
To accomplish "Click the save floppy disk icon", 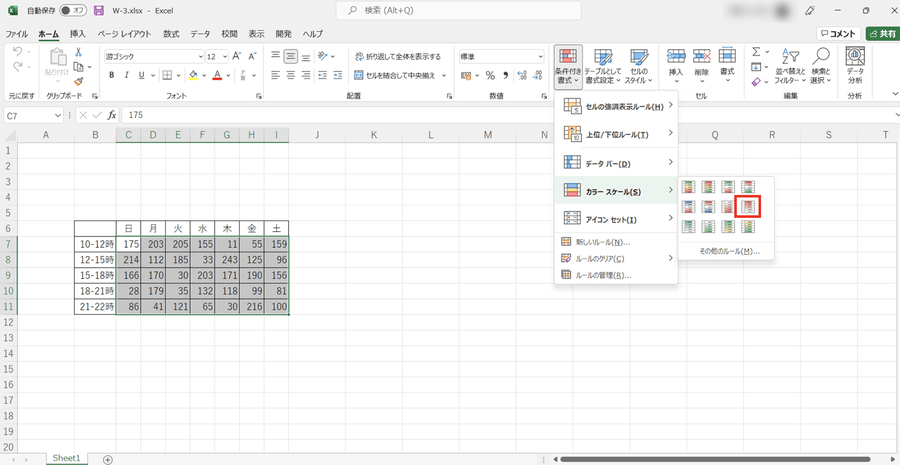I will tap(99, 10).
